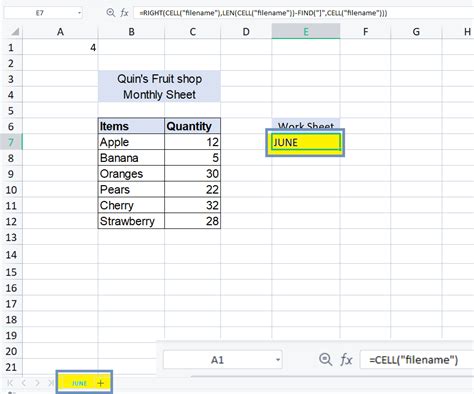Viewport: 474px width, 394px height.
Task: Click the quantity 22 cell for Pears
Action: tap(192, 189)
